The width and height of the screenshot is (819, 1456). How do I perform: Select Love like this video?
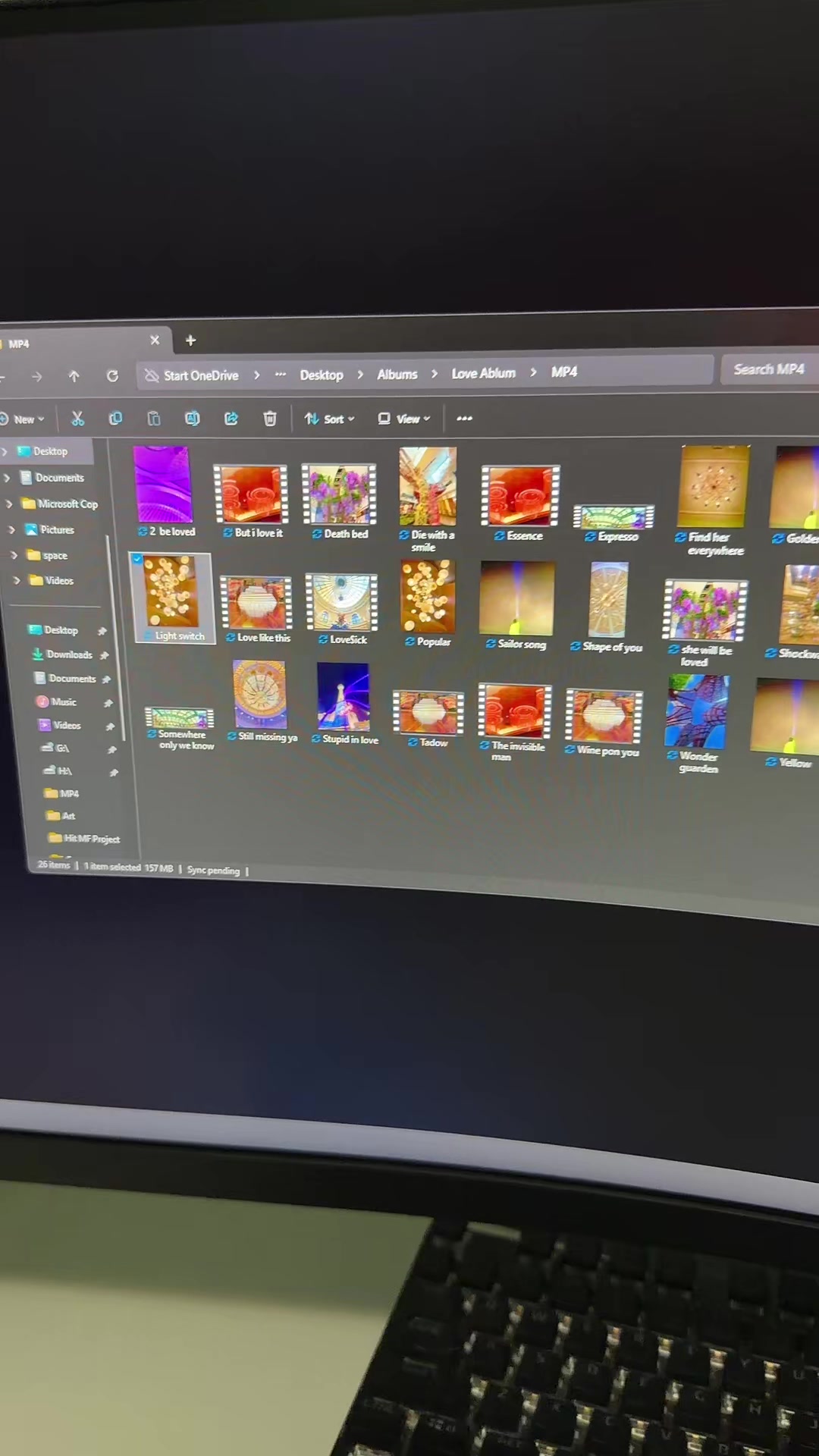(257, 609)
